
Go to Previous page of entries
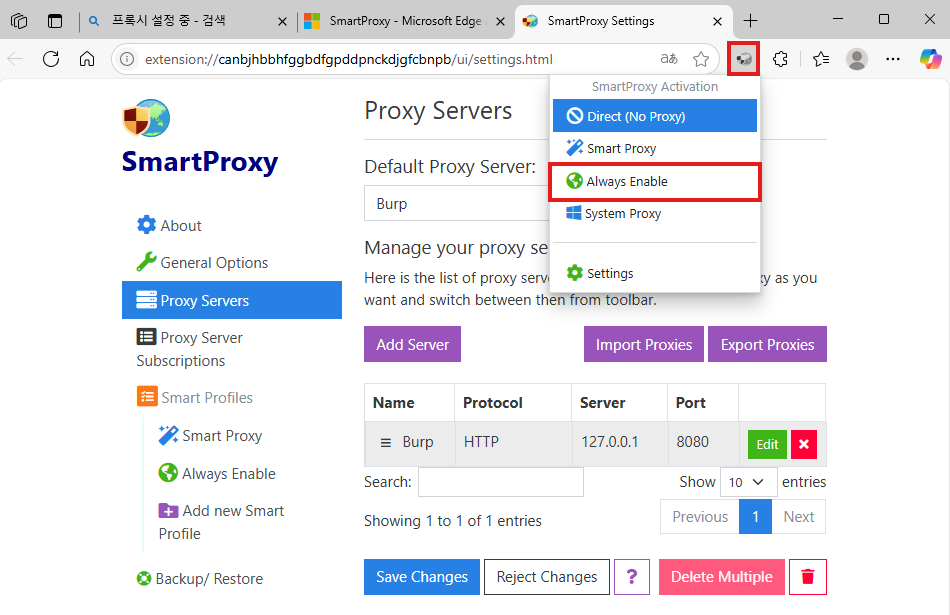click(x=700, y=517)
